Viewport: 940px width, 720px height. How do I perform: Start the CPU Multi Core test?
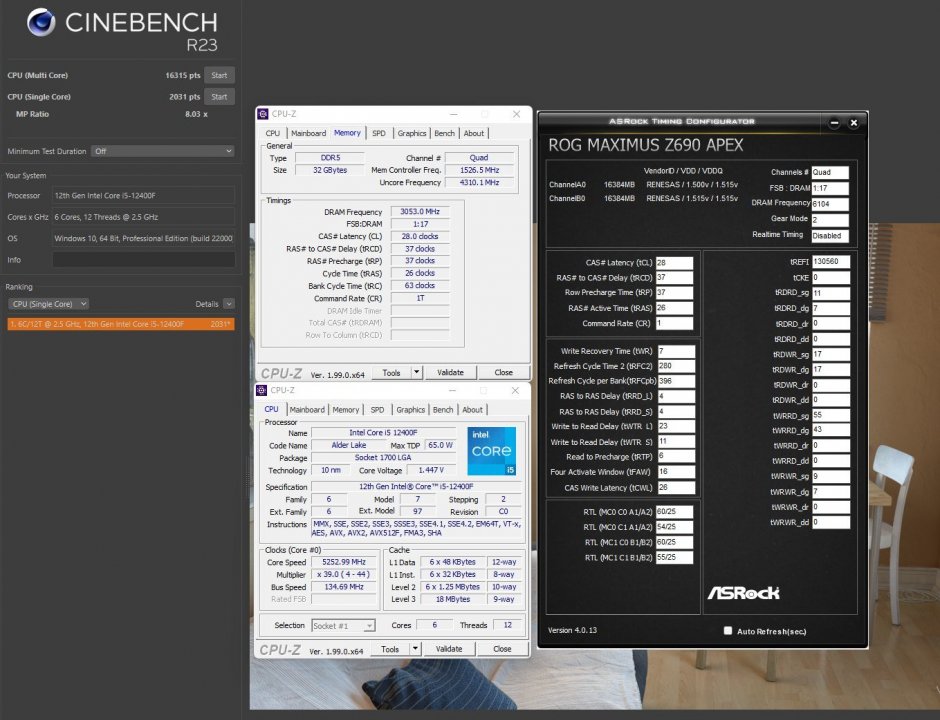[x=219, y=75]
